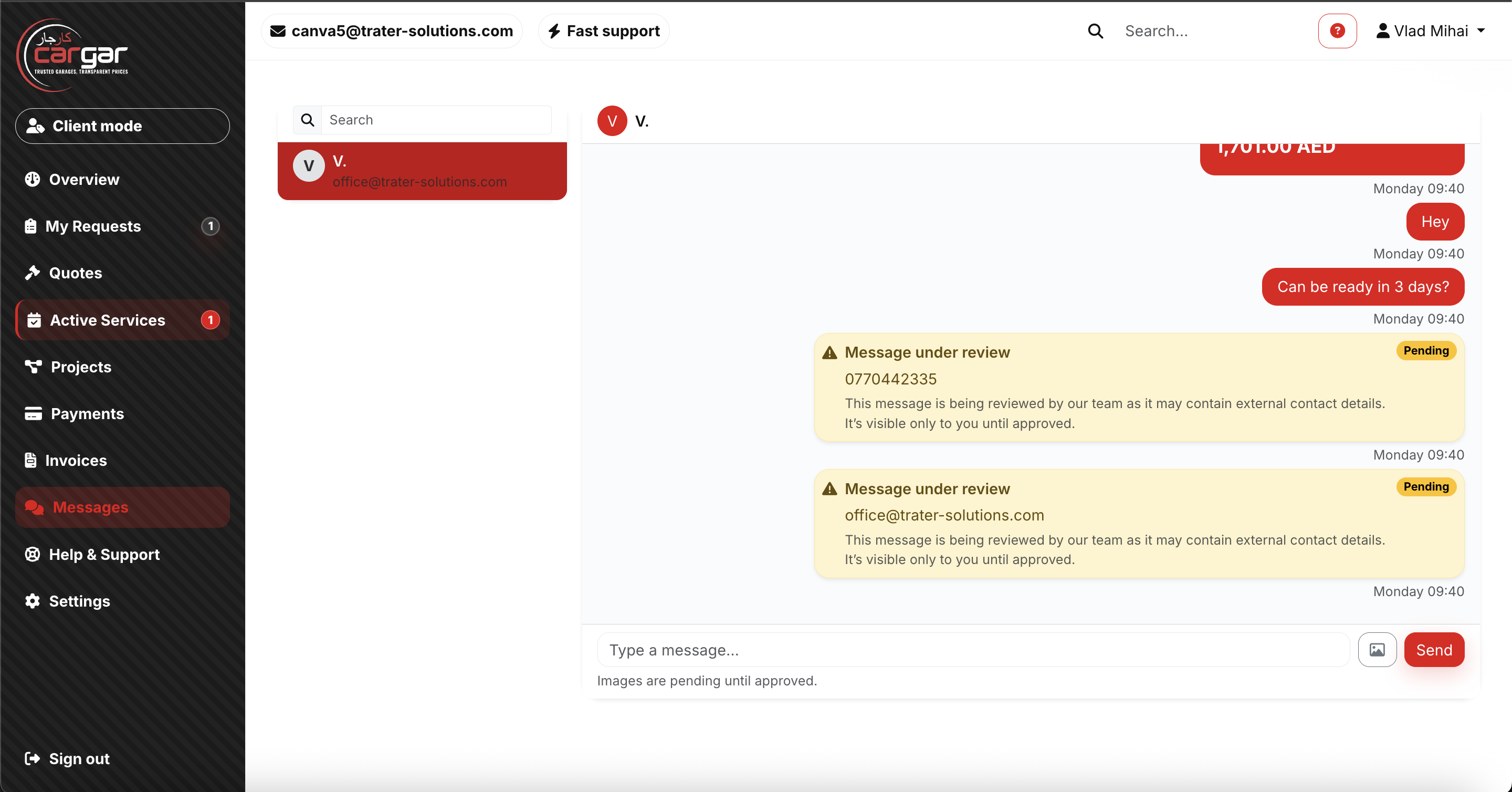The width and height of the screenshot is (1512, 792).
Task: Click the red help question mark icon
Action: click(1337, 30)
